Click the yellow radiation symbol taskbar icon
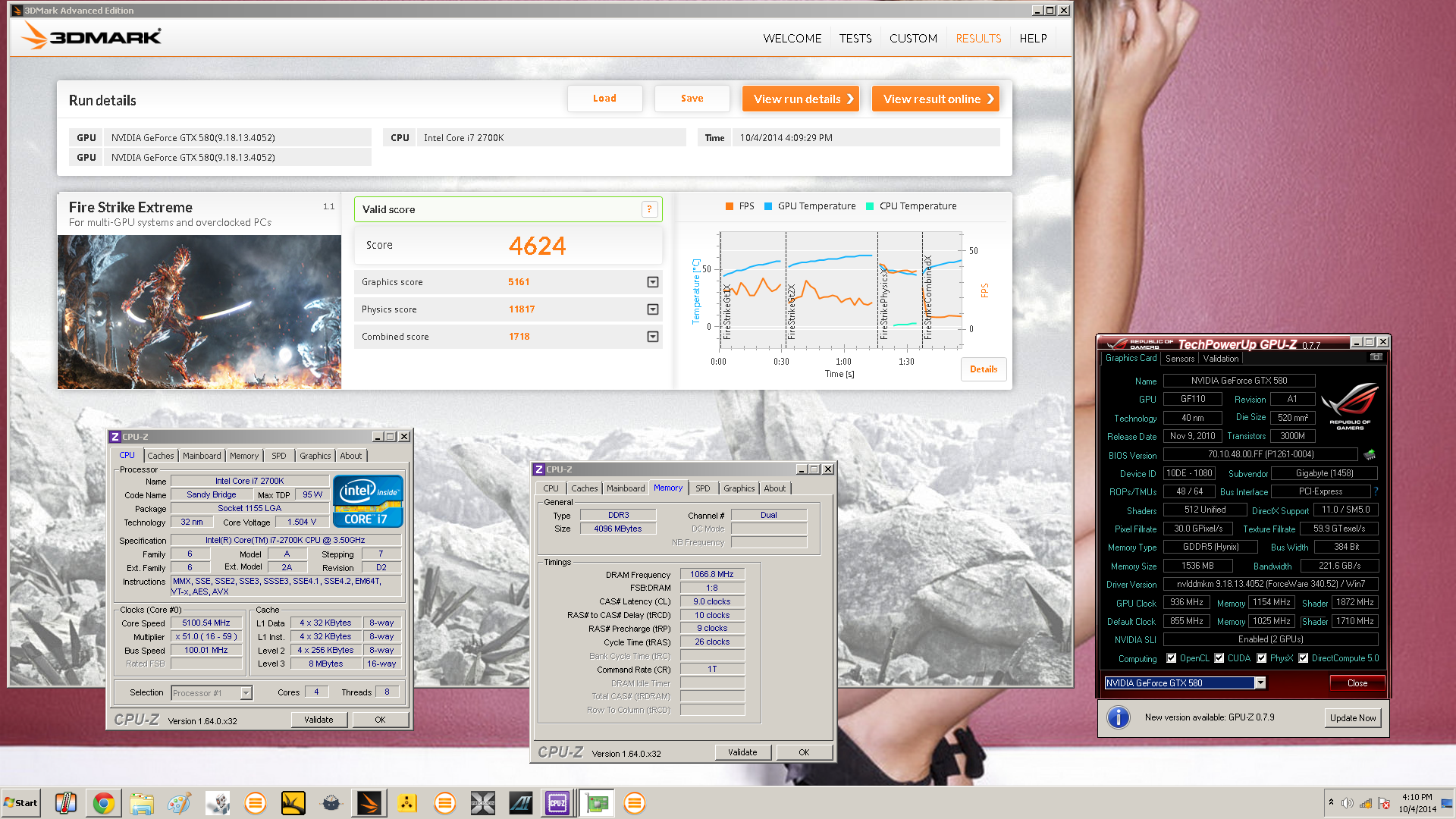The height and width of the screenshot is (819, 1456). pos(407,803)
